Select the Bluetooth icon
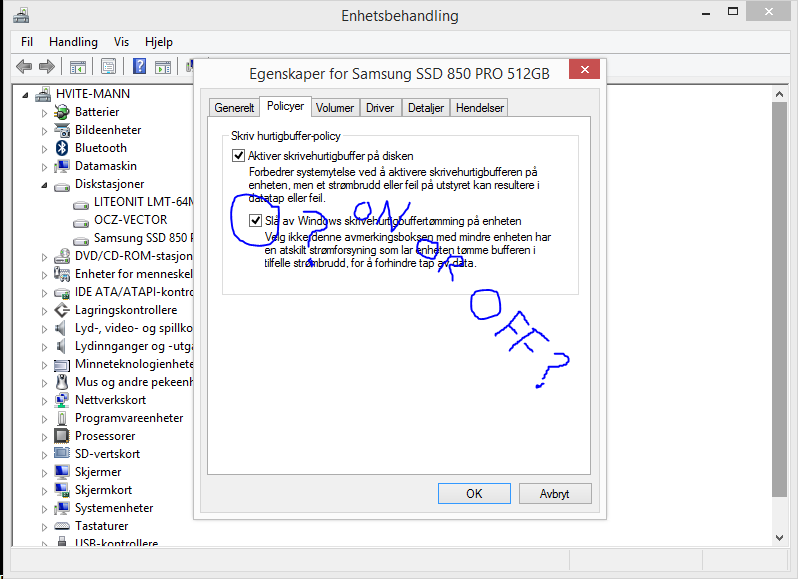The height and width of the screenshot is (579, 798). 62,148
